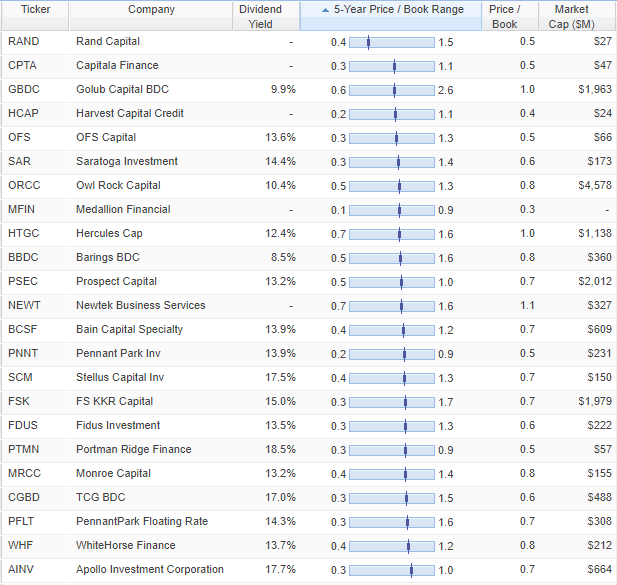Viewport: 617px width, 585px height.
Task: Click company name Owl Rock Capital
Action: click(118, 185)
